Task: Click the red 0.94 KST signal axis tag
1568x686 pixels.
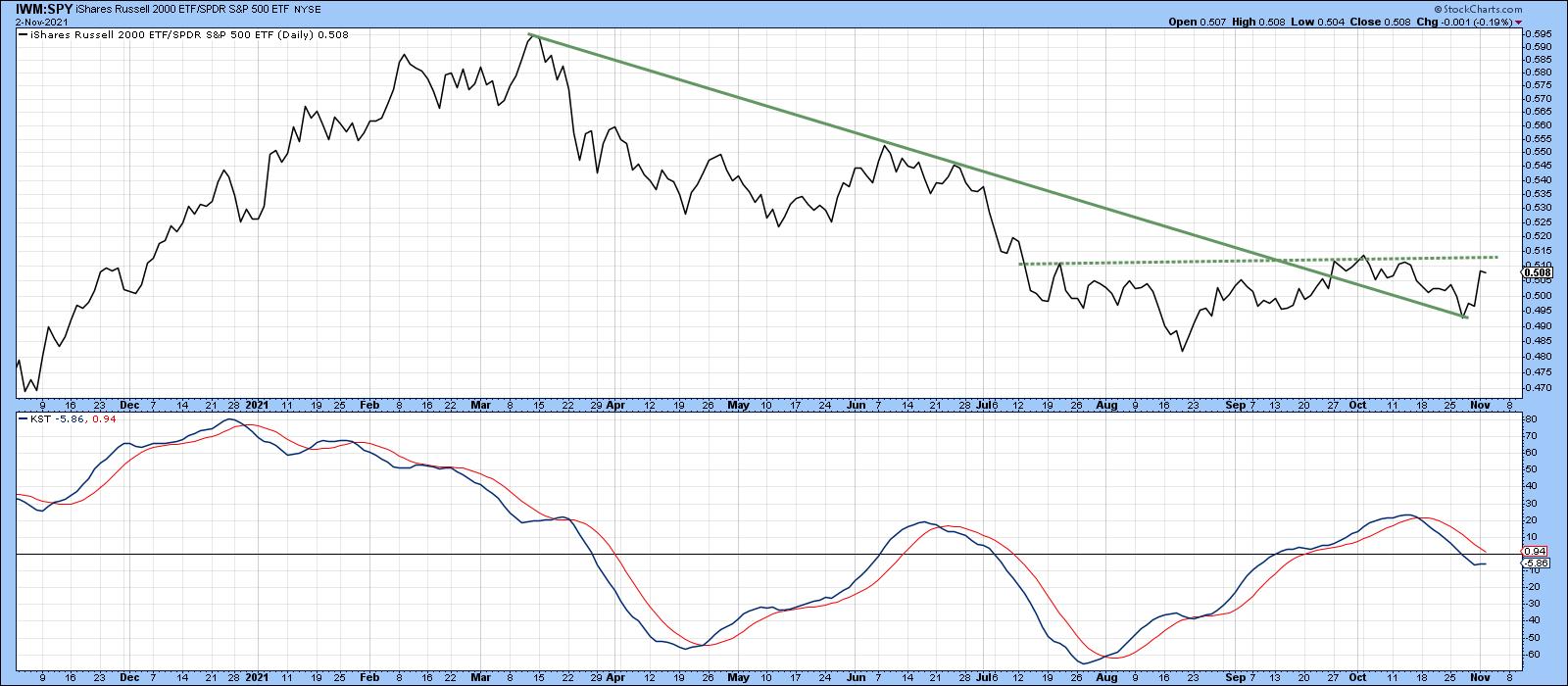Action: [x=1536, y=551]
